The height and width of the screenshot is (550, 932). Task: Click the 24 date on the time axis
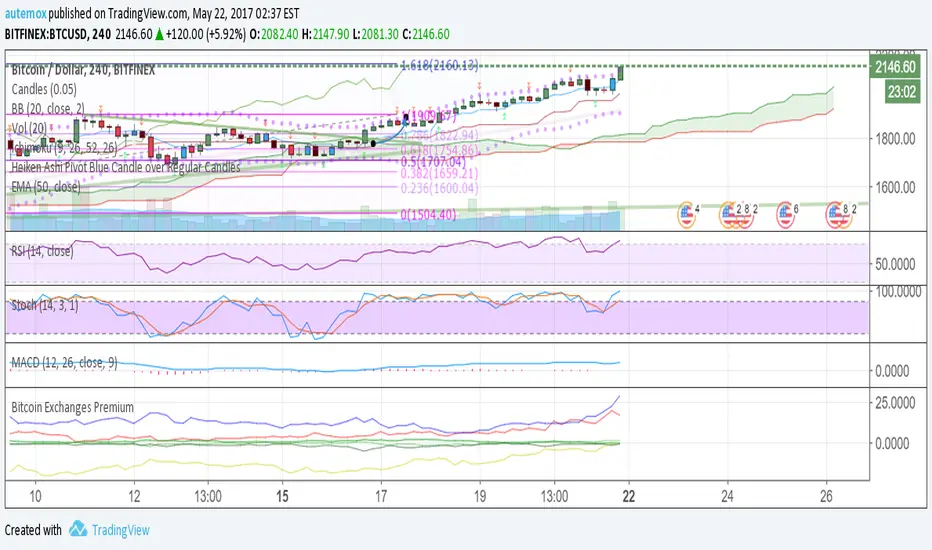(x=728, y=496)
